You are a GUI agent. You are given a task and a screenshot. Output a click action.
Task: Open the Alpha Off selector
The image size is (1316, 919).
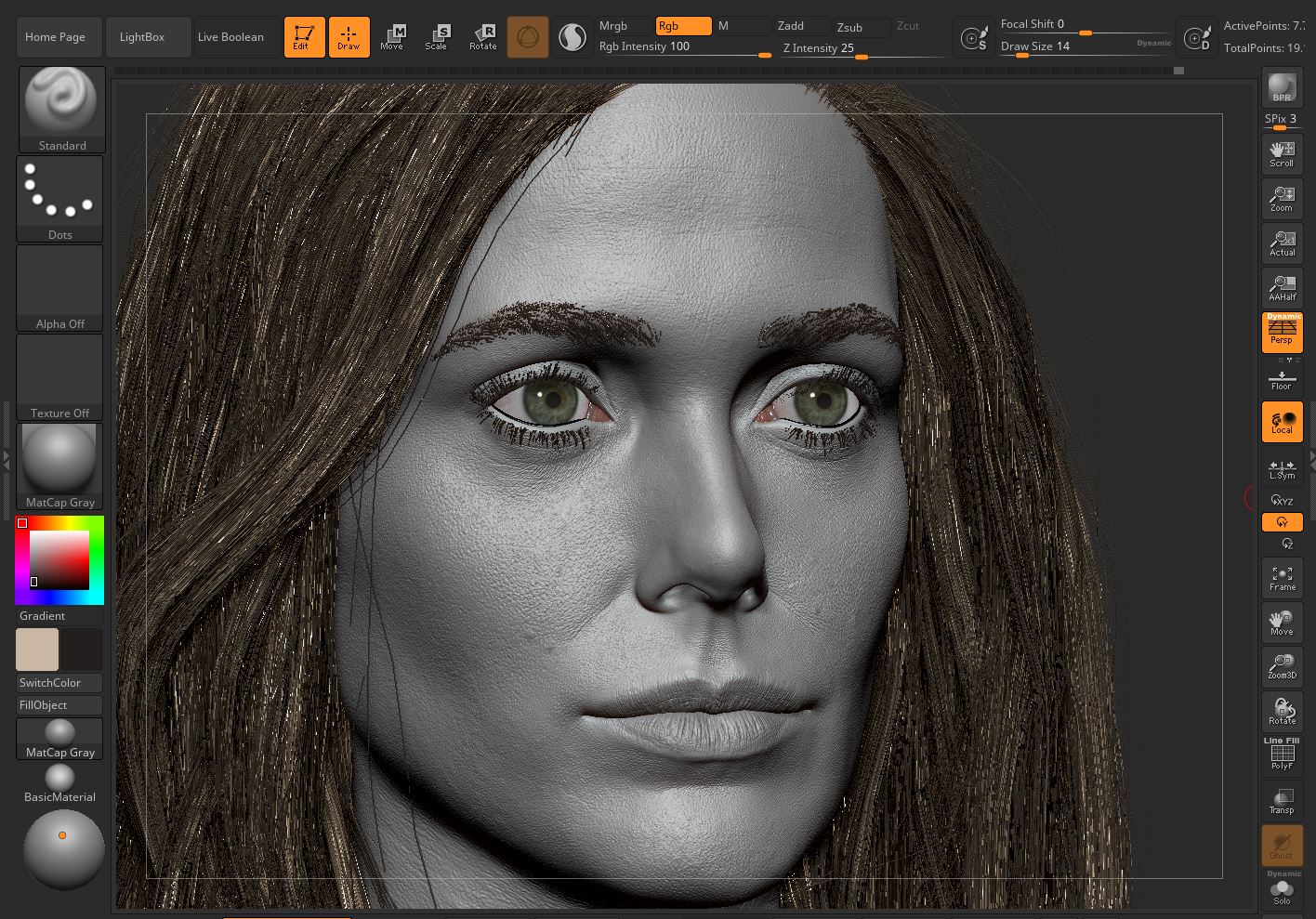[x=60, y=288]
